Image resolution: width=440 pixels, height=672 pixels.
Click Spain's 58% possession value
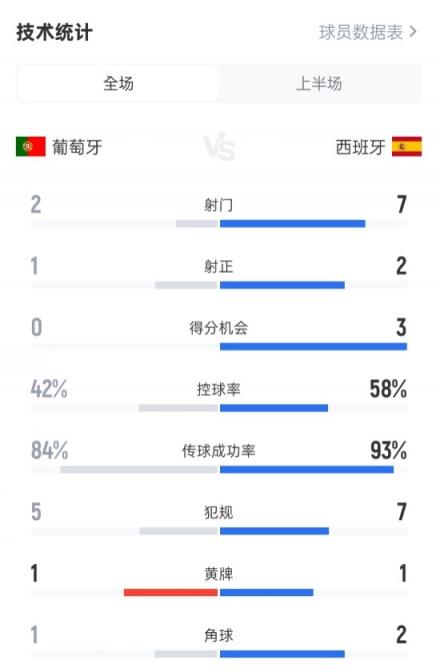388,389
